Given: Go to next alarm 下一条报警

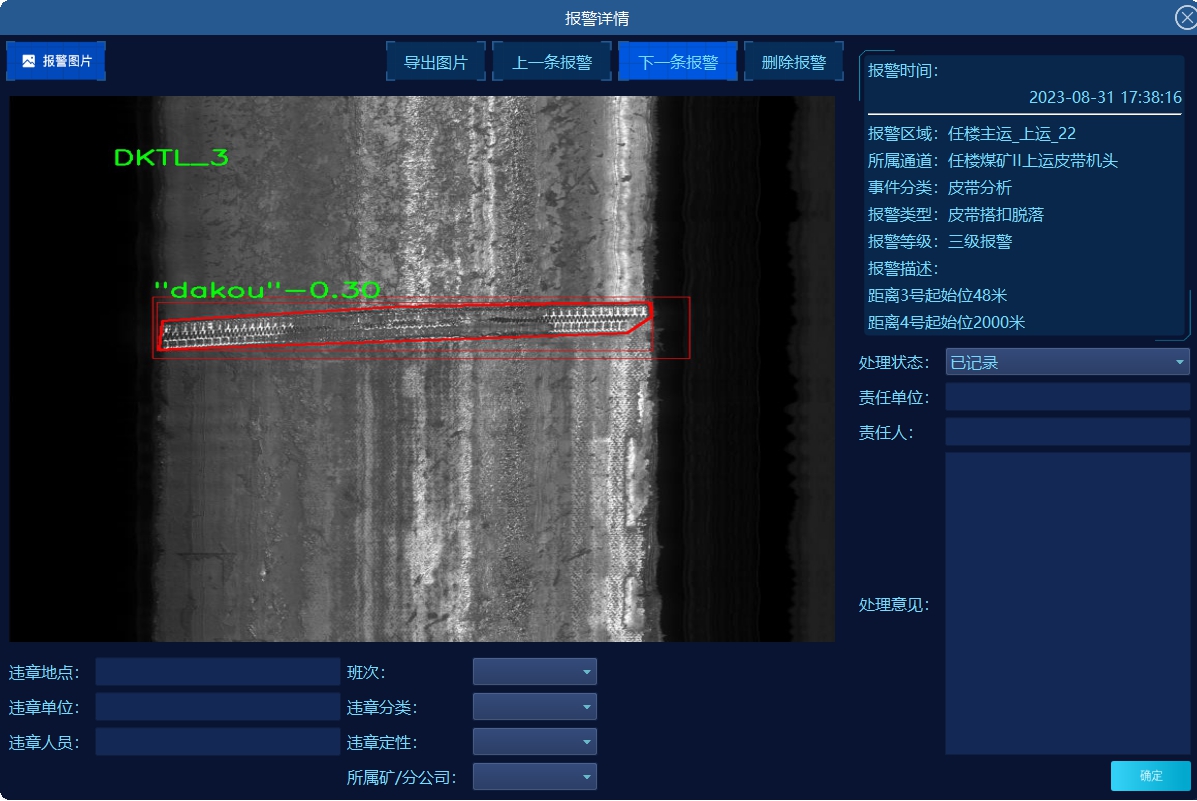Looking at the screenshot, I should [x=678, y=62].
